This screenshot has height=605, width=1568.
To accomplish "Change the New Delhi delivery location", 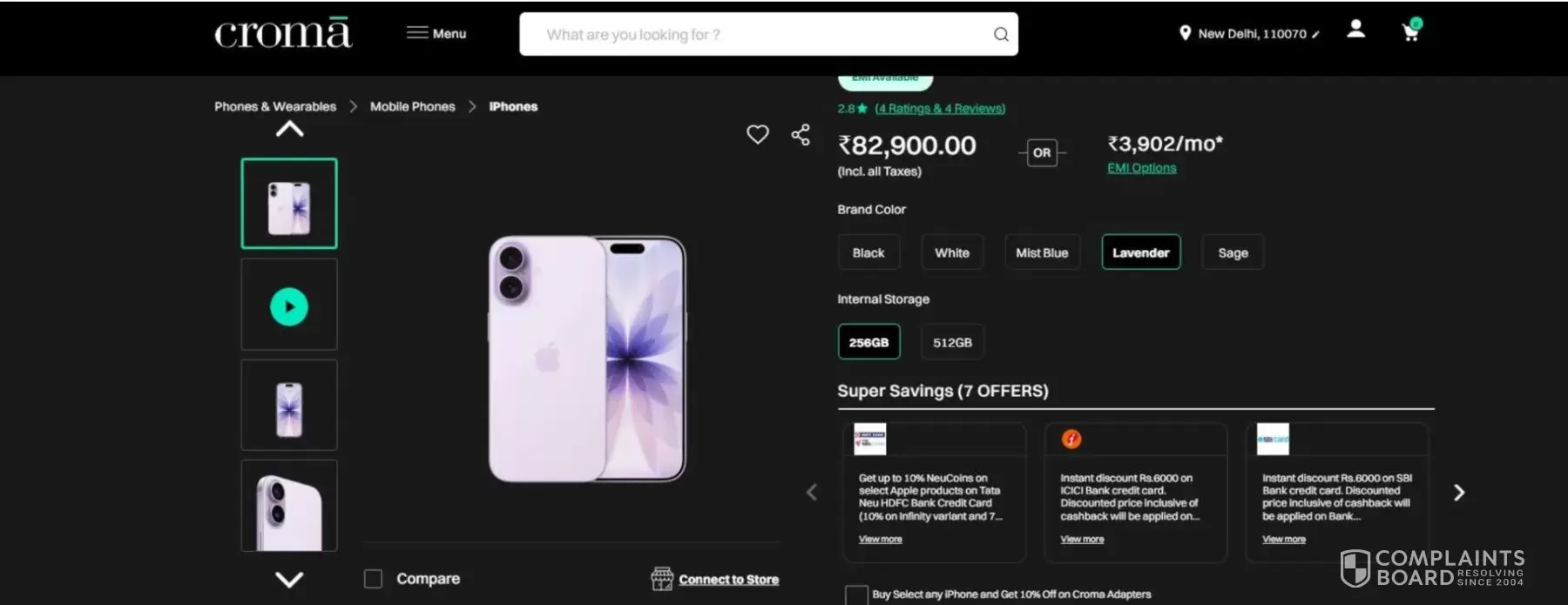I will click(1251, 34).
